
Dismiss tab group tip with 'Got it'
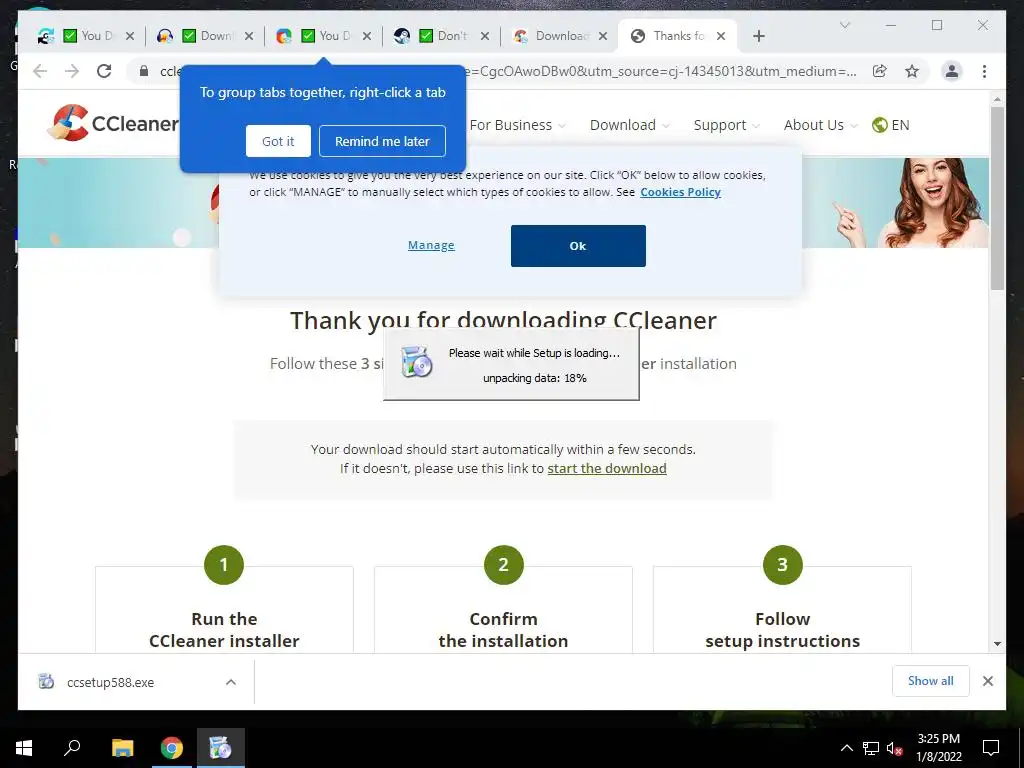tap(278, 141)
